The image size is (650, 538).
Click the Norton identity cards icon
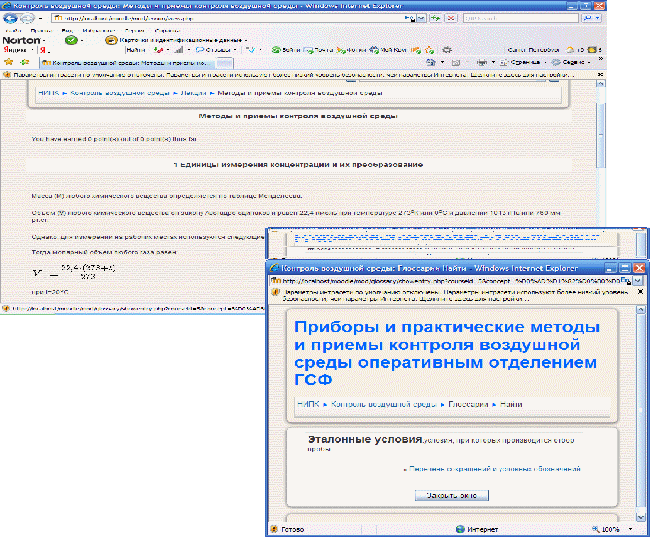(x=111, y=40)
